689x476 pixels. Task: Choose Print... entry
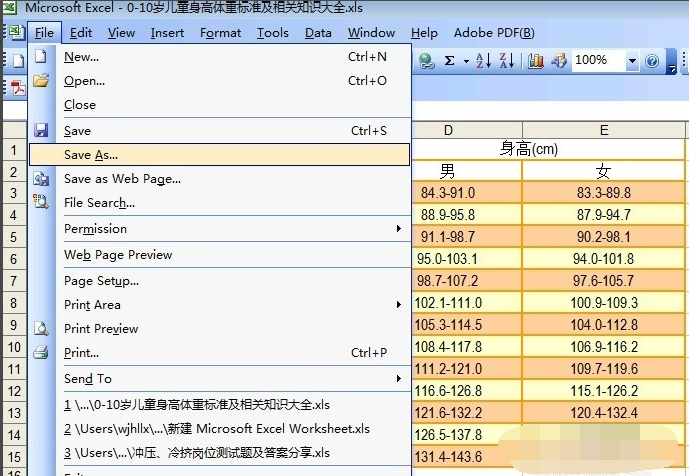click(x=220, y=352)
